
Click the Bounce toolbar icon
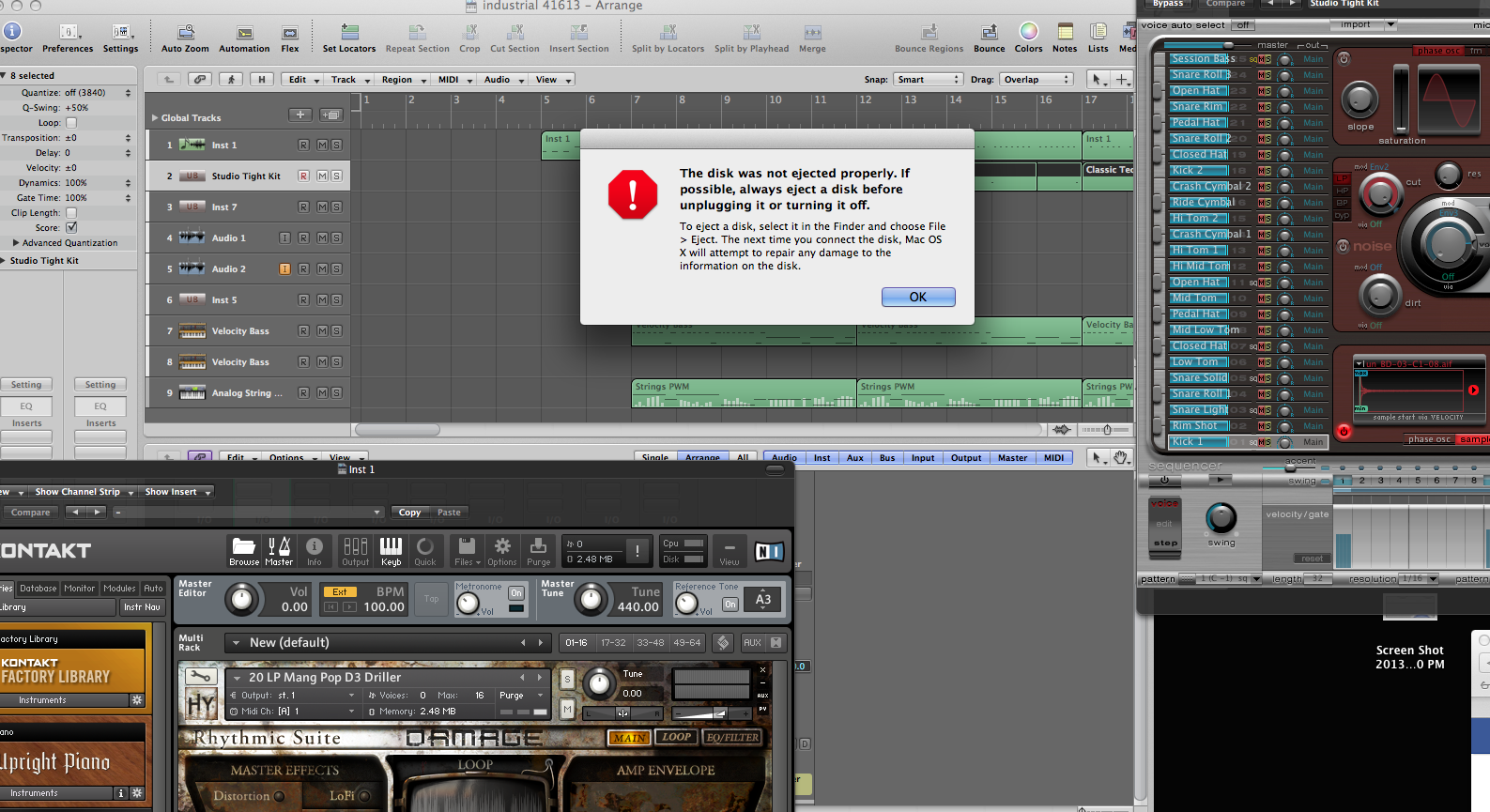point(989,38)
